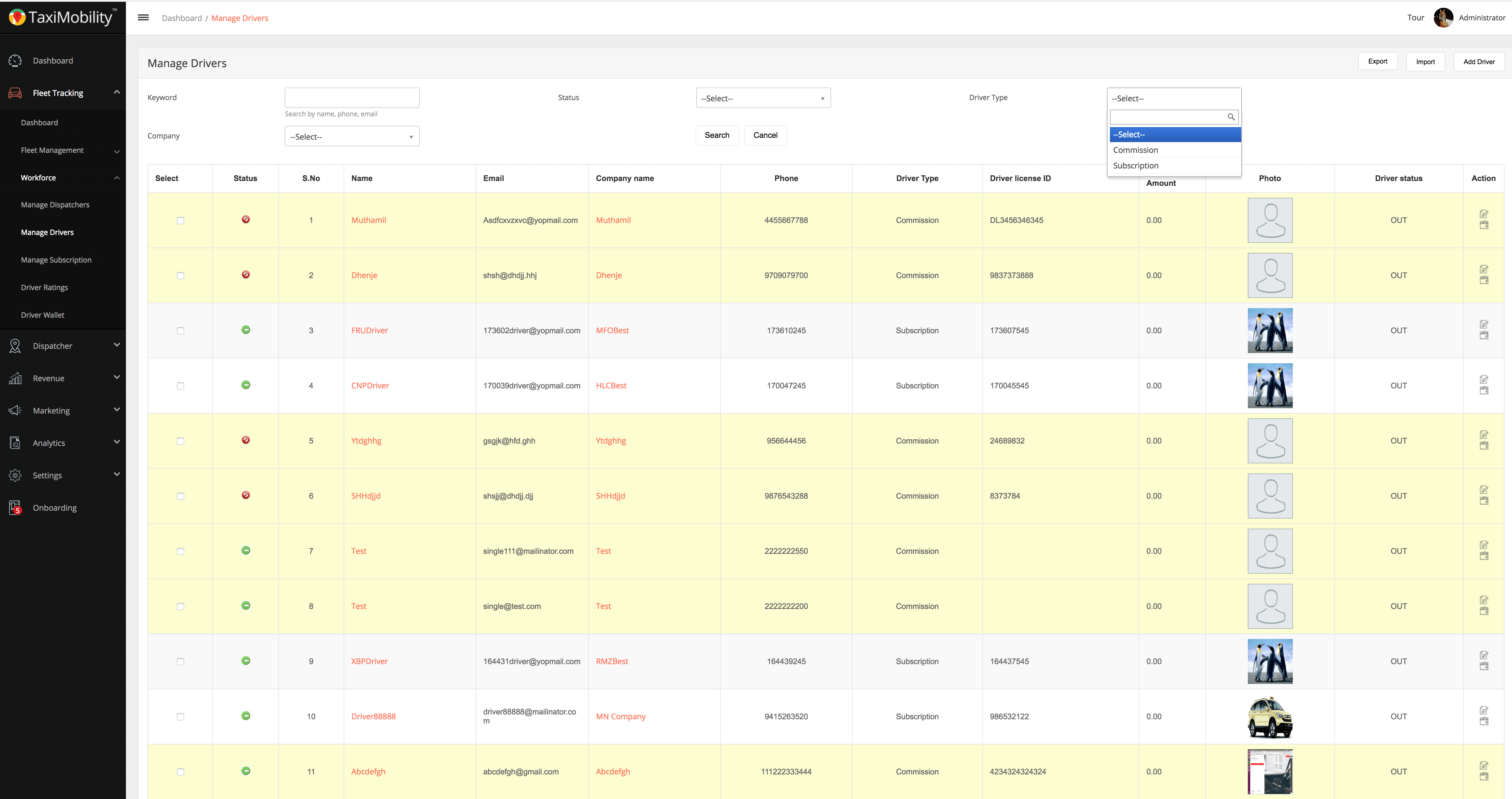The width and height of the screenshot is (1512, 799).
Task: Open the MN Company link
Action: tap(620, 716)
